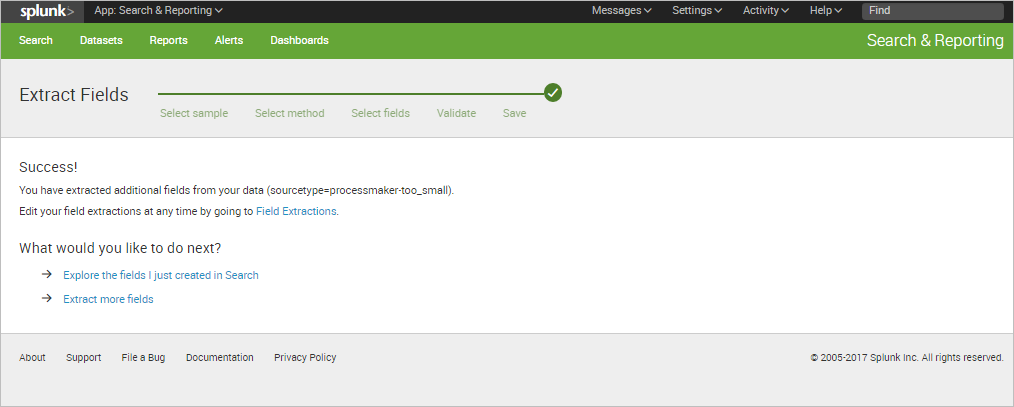Click the green checkmark completion icon
Image resolution: width=1014 pixels, height=407 pixels.
click(x=553, y=93)
